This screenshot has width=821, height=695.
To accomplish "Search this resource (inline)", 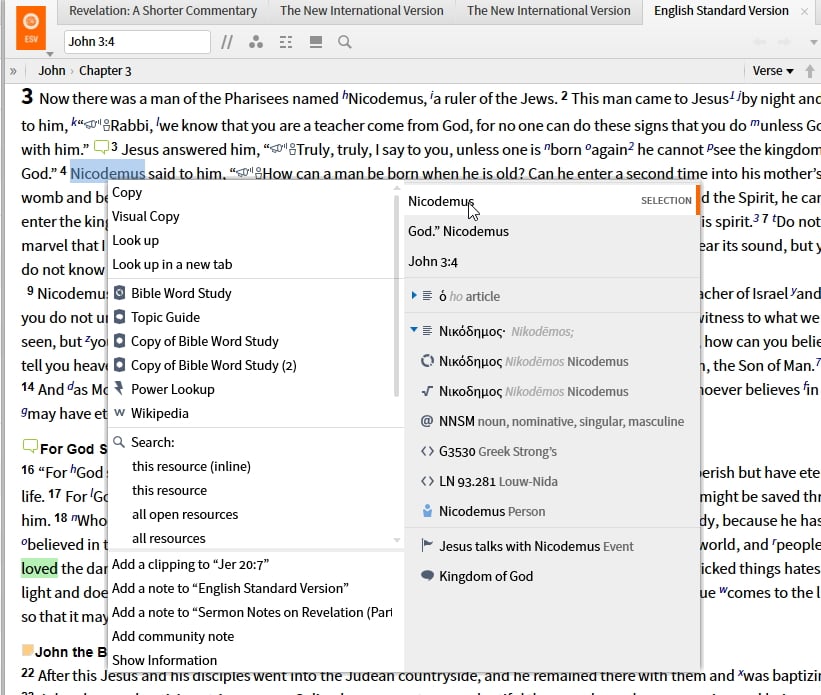I will click(x=191, y=467).
